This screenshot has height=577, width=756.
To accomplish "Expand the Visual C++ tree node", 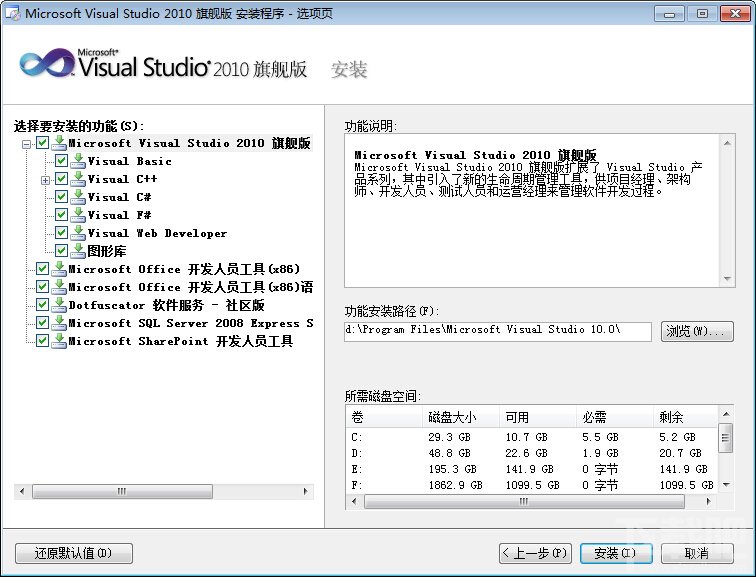I will [45, 180].
